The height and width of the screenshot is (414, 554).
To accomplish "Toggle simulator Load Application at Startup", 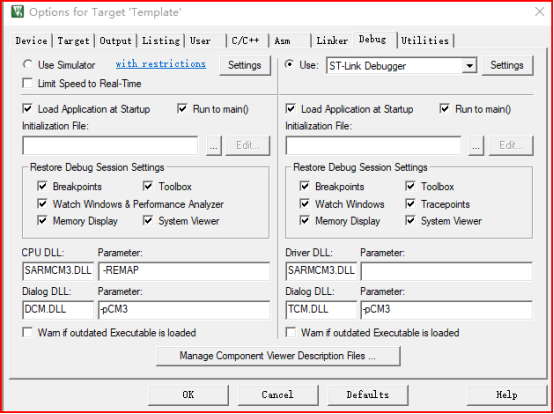I will (x=27, y=108).
